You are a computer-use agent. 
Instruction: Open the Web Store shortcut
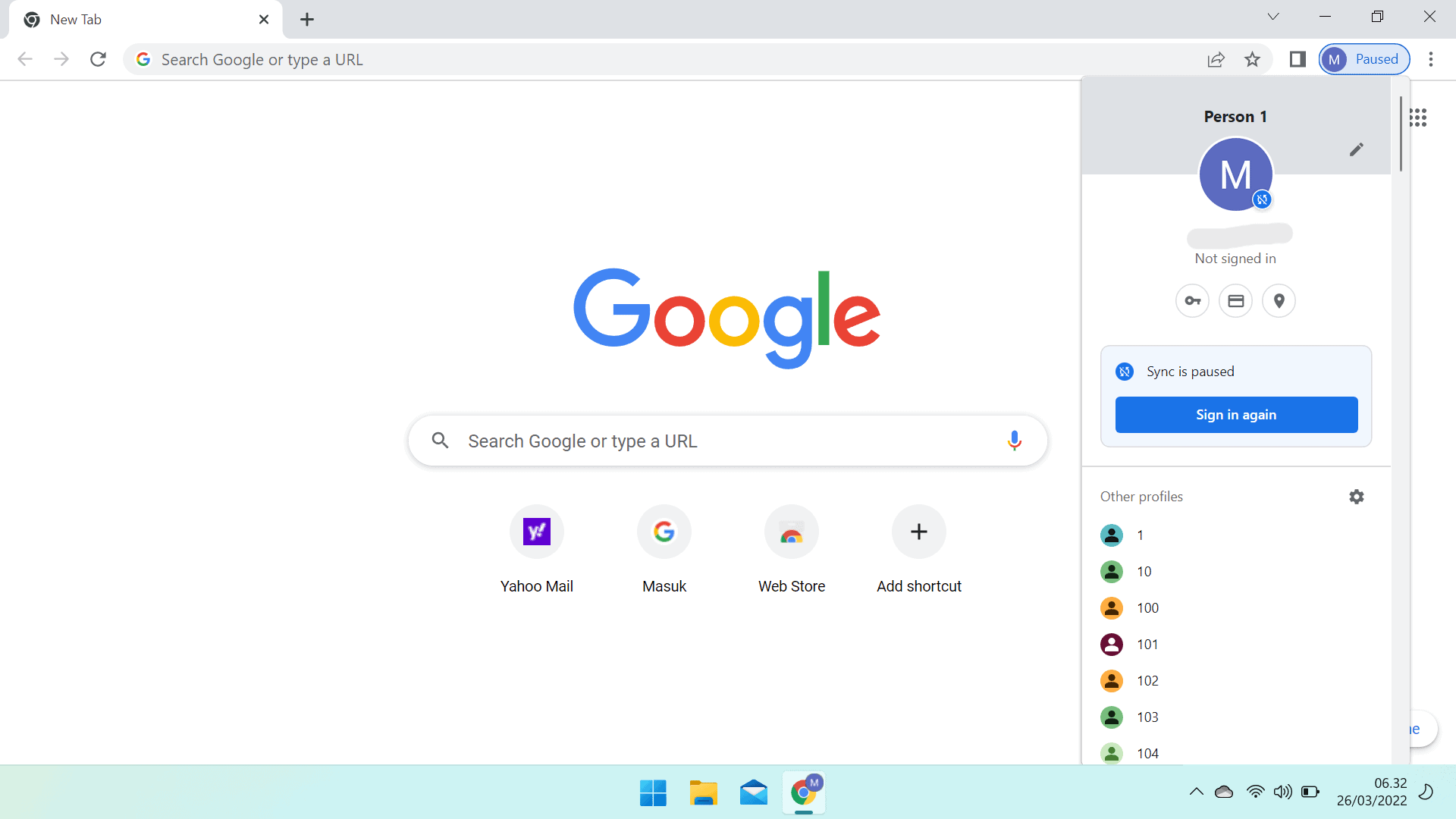[x=792, y=551]
